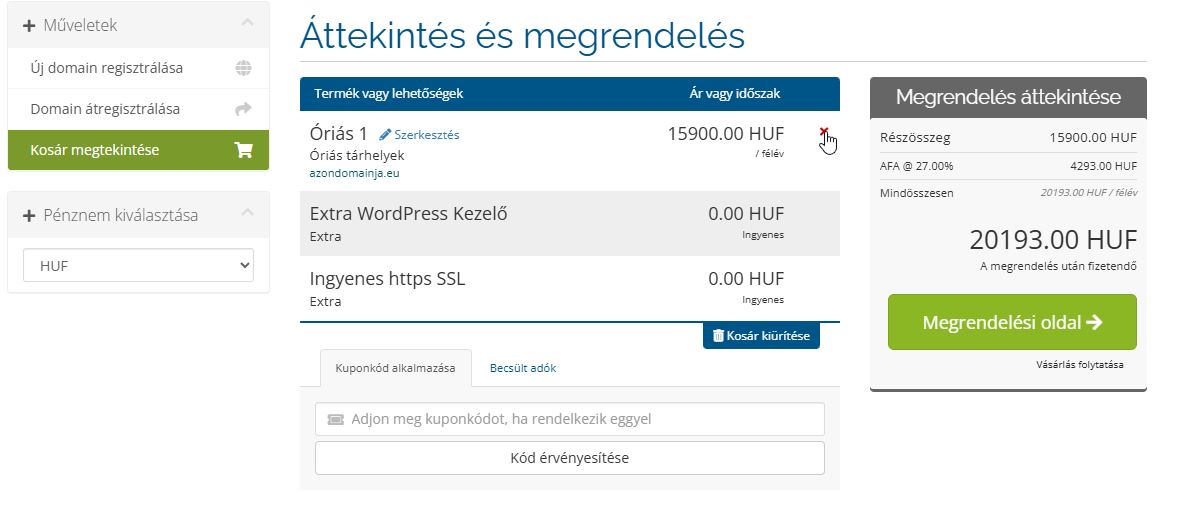Viewport: 1193px width, 509px height.
Task: Empty the cart with Kosár kiürítése
Action: pyautogui.click(x=761, y=336)
